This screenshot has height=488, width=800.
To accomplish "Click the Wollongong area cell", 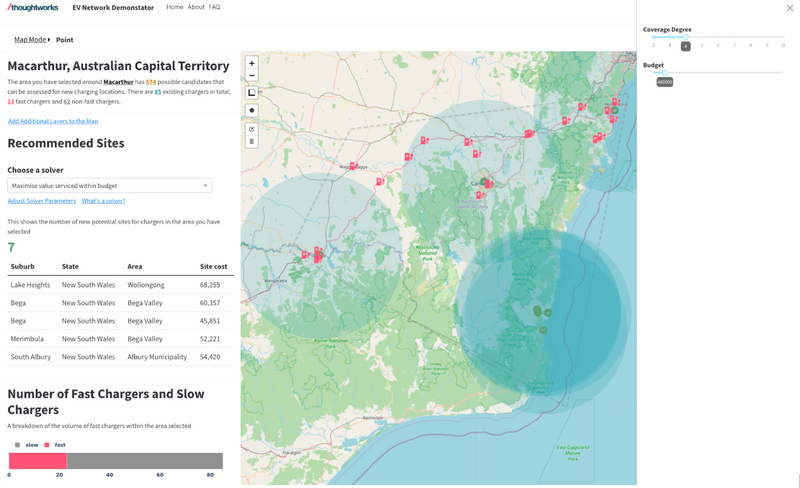I will tap(146, 285).
